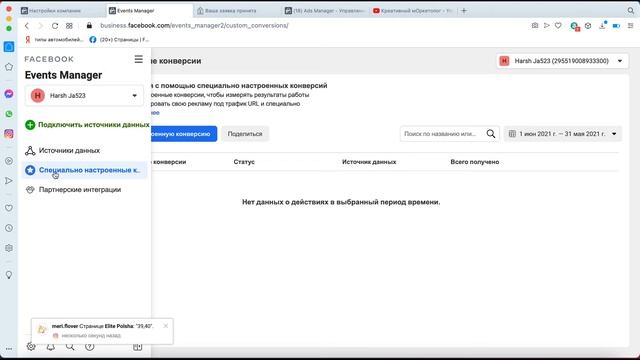Click the Статус column header
Image resolution: width=640 pixels, height=360 pixels.
244,162
